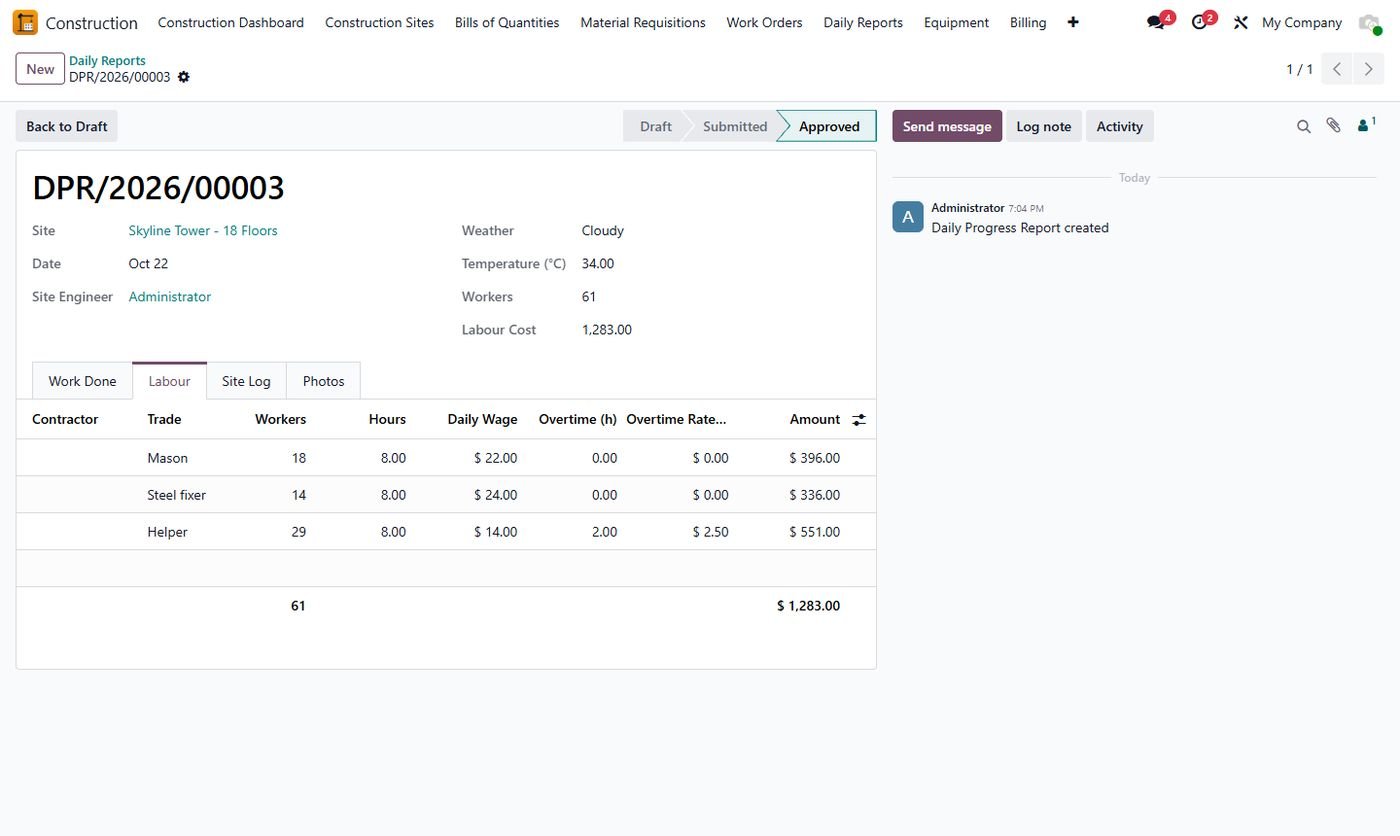Image resolution: width=1400 pixels, height=836 pixels.
Task: Open the chat messages icon
Action: coord(1157,22)
